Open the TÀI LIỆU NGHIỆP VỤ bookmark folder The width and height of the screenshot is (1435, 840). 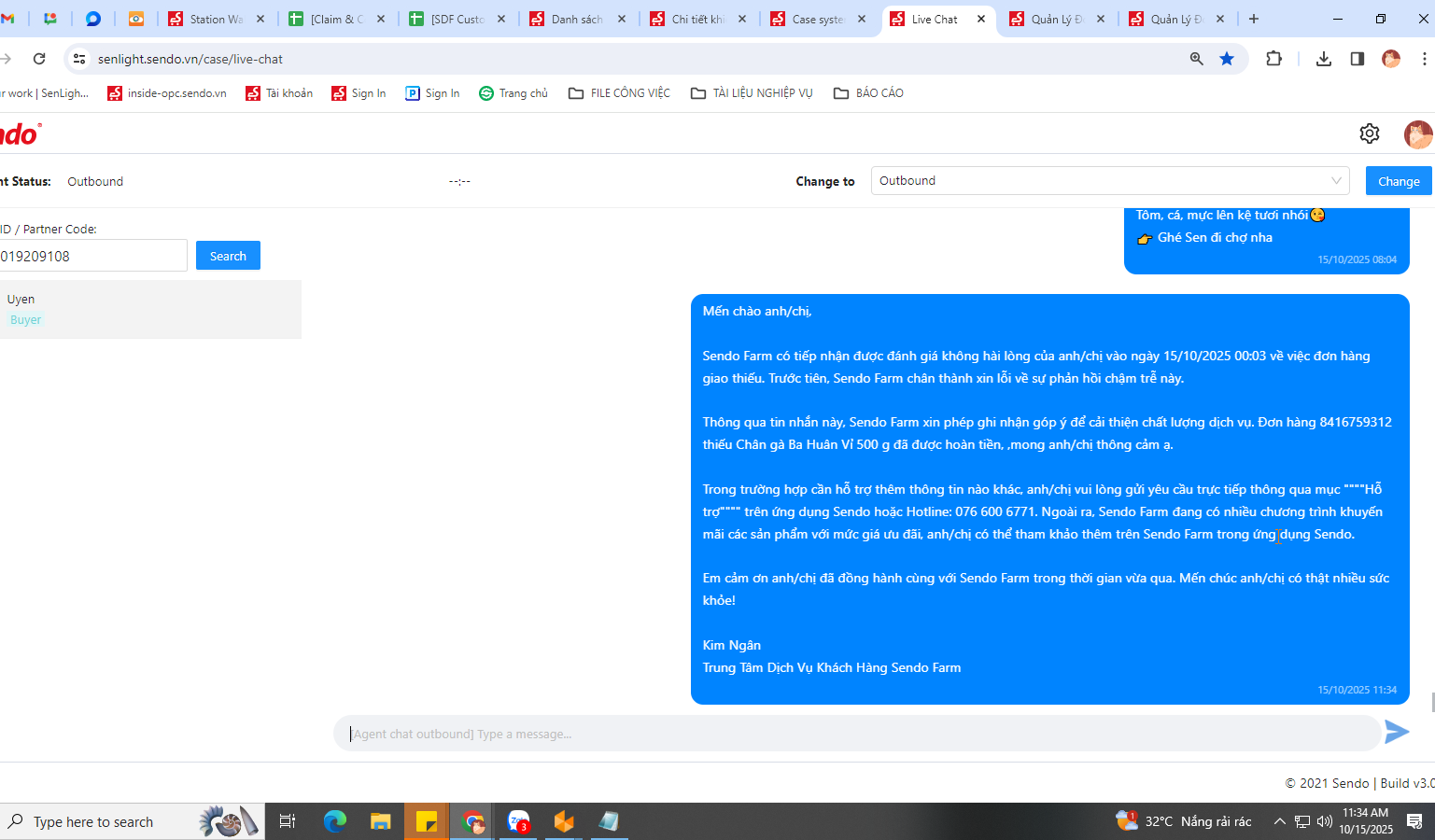tap(752, 93)
